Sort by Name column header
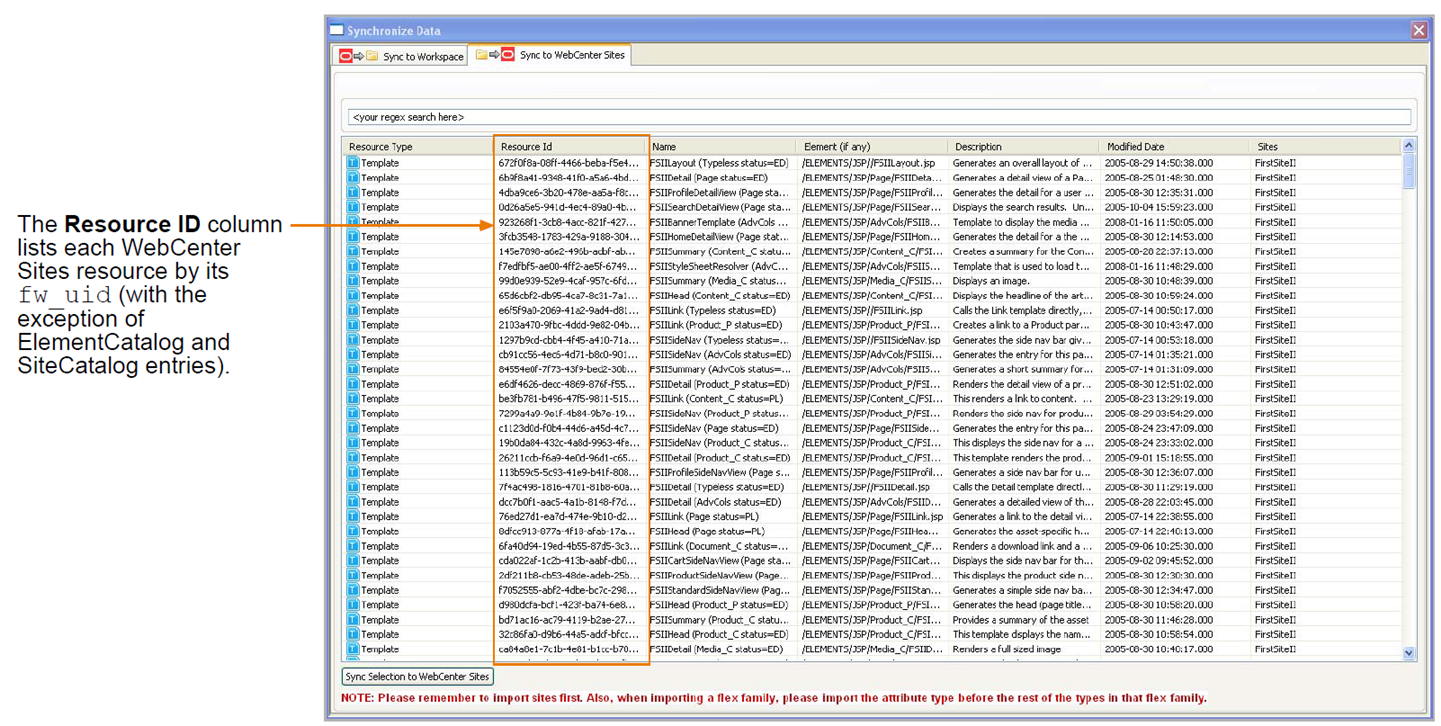The width and height of the screenshot is (1441, 726). click(722, 147)
